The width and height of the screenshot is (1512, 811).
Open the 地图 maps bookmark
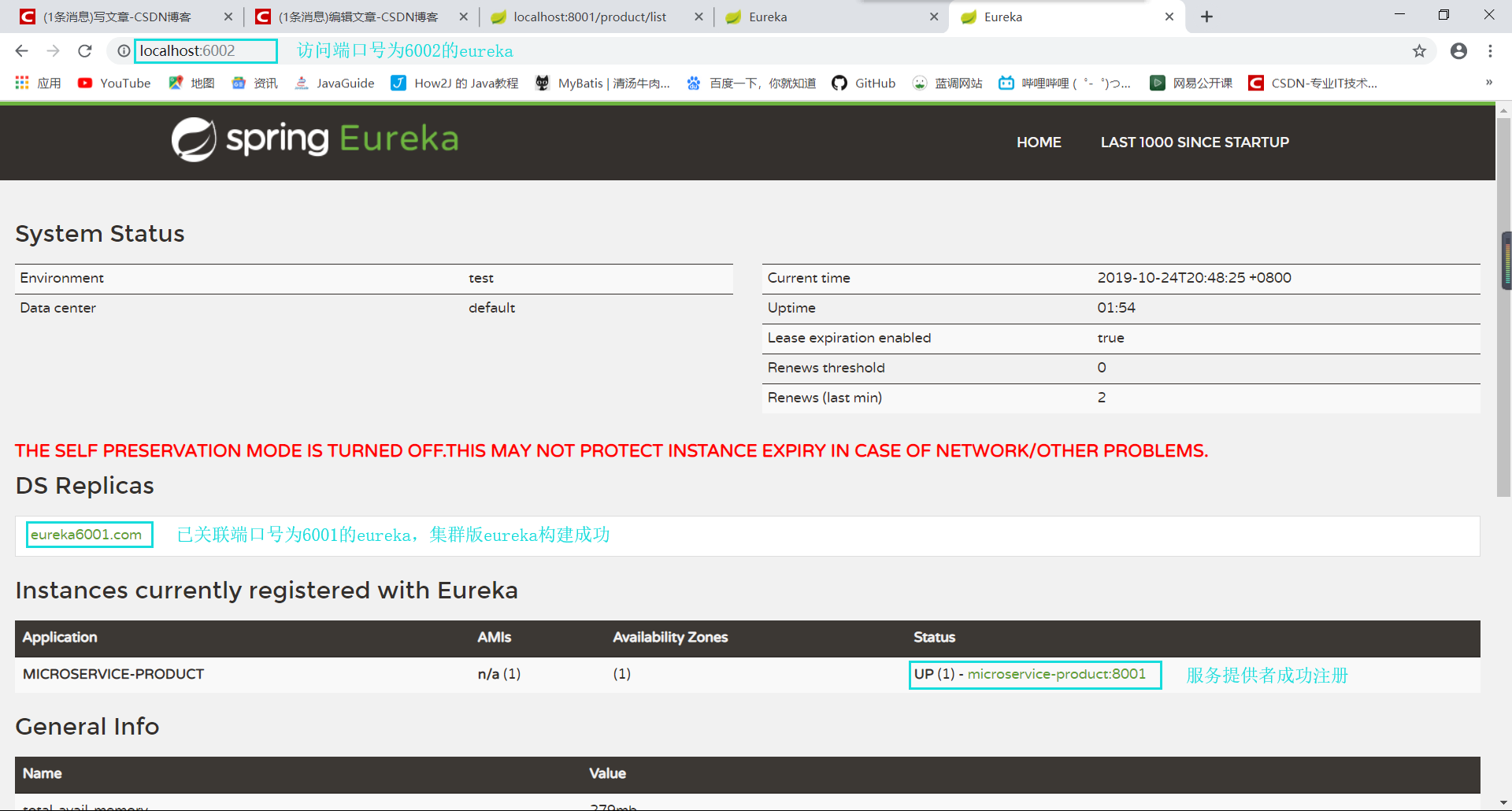191,83
